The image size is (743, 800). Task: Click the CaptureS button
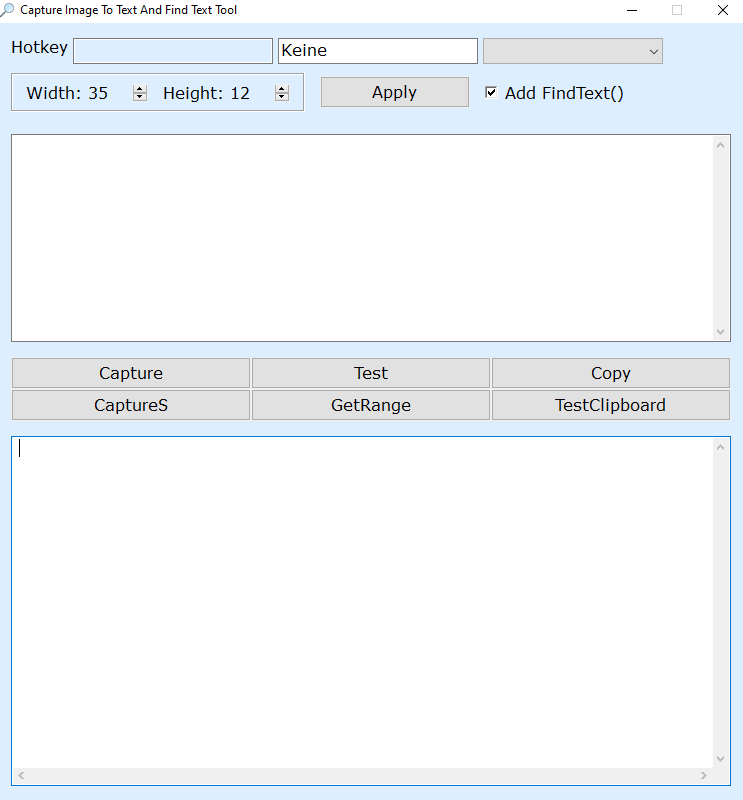coord(131,405)
